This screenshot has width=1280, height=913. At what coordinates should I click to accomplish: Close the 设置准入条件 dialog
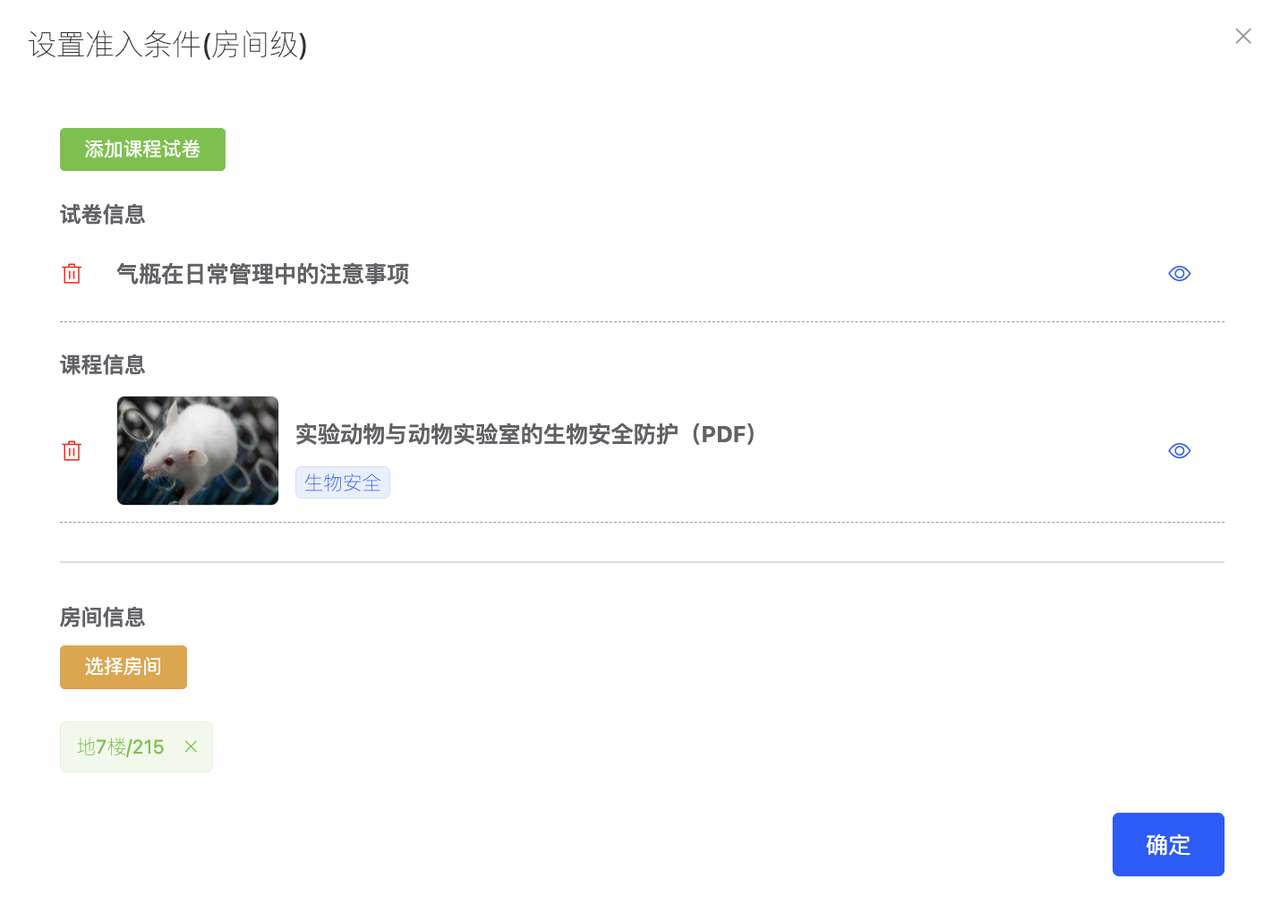point(1243,36)
